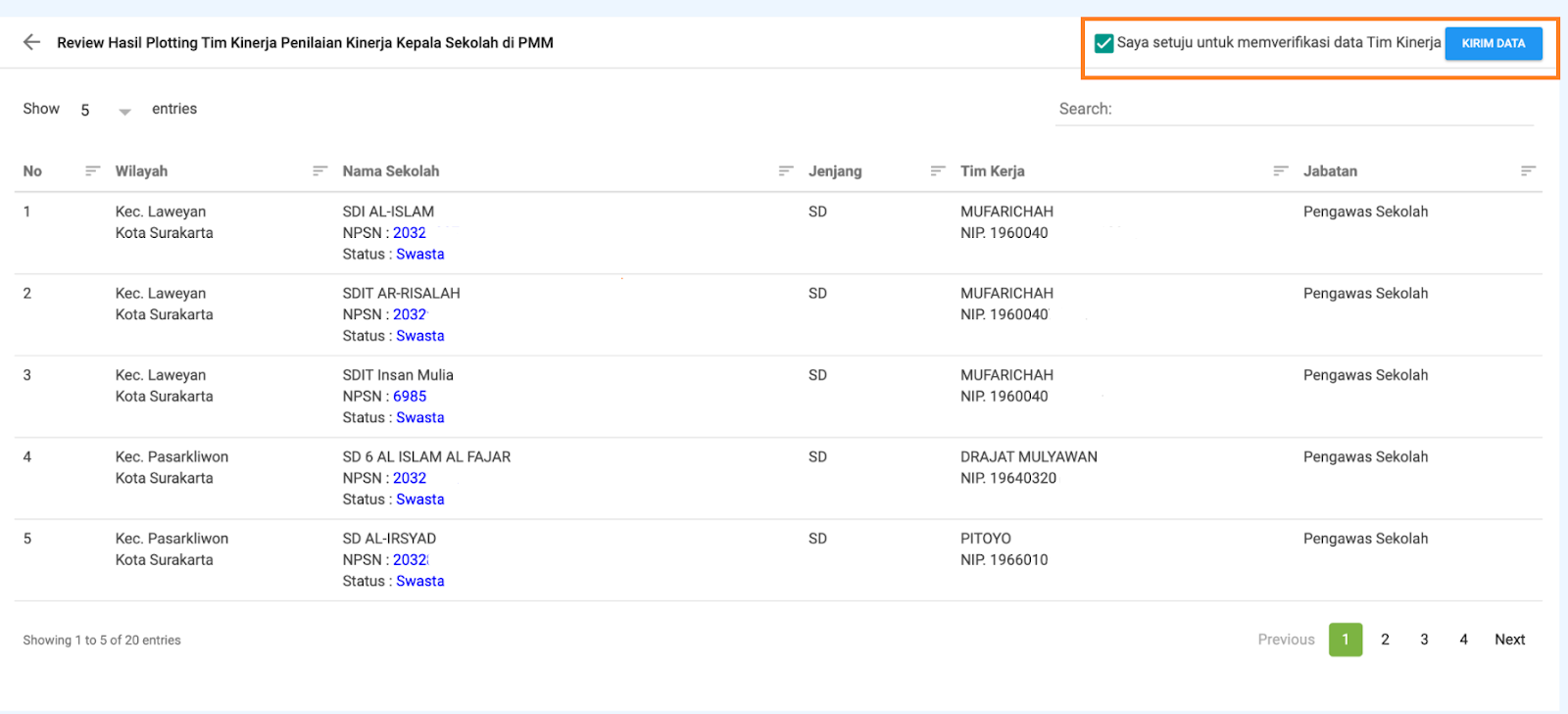Open NPSN link of SDI AL-ISLAM
The width and height of the screenshot is (1568, 714).
(x=410, y=233)
